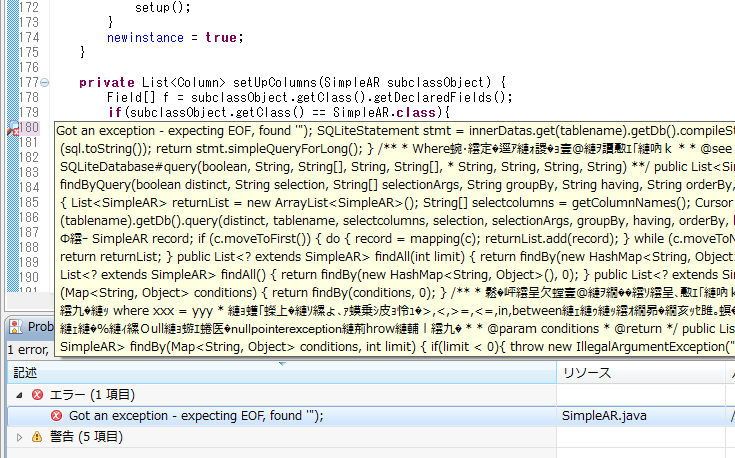Open the Problems view tab
Viewport: 735px width, 458px height.
[x=31, y=326]
